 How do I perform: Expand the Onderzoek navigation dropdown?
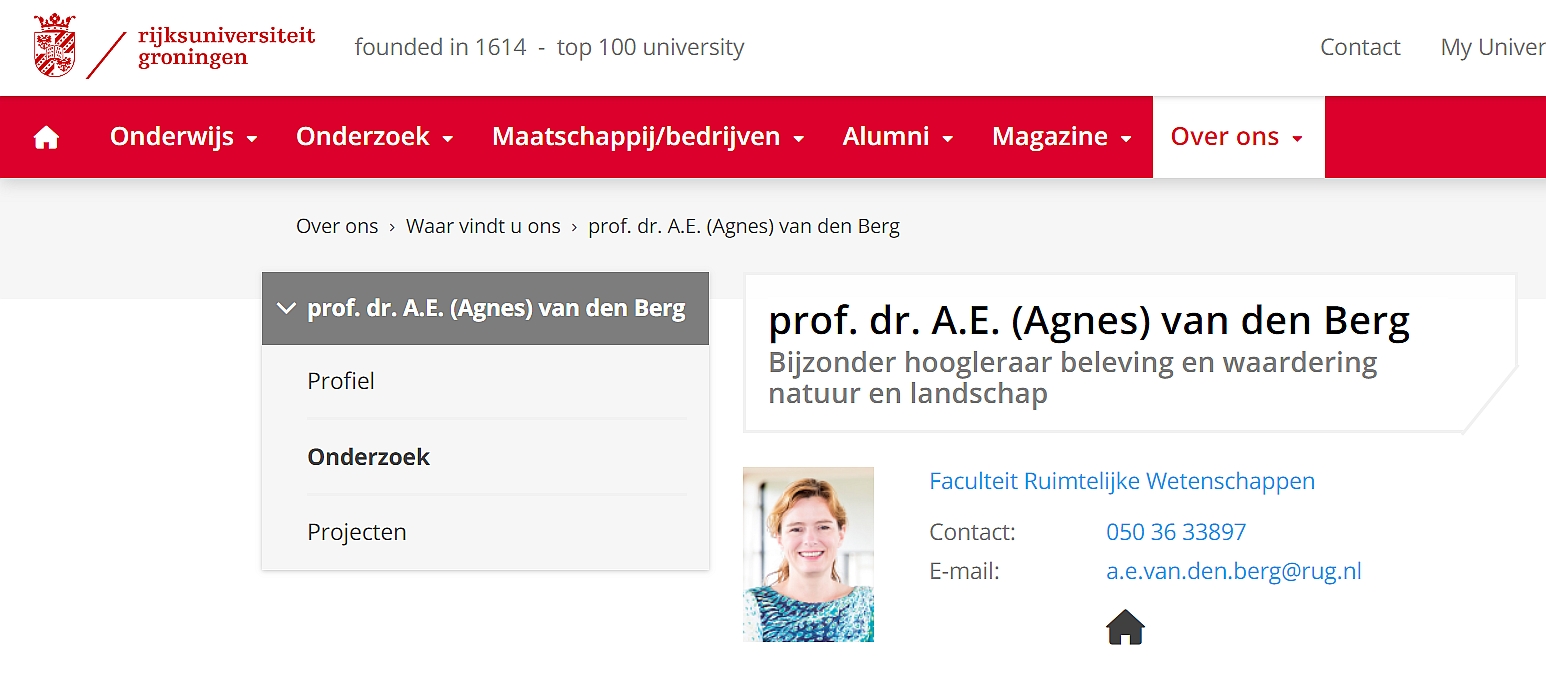[375, 137]
